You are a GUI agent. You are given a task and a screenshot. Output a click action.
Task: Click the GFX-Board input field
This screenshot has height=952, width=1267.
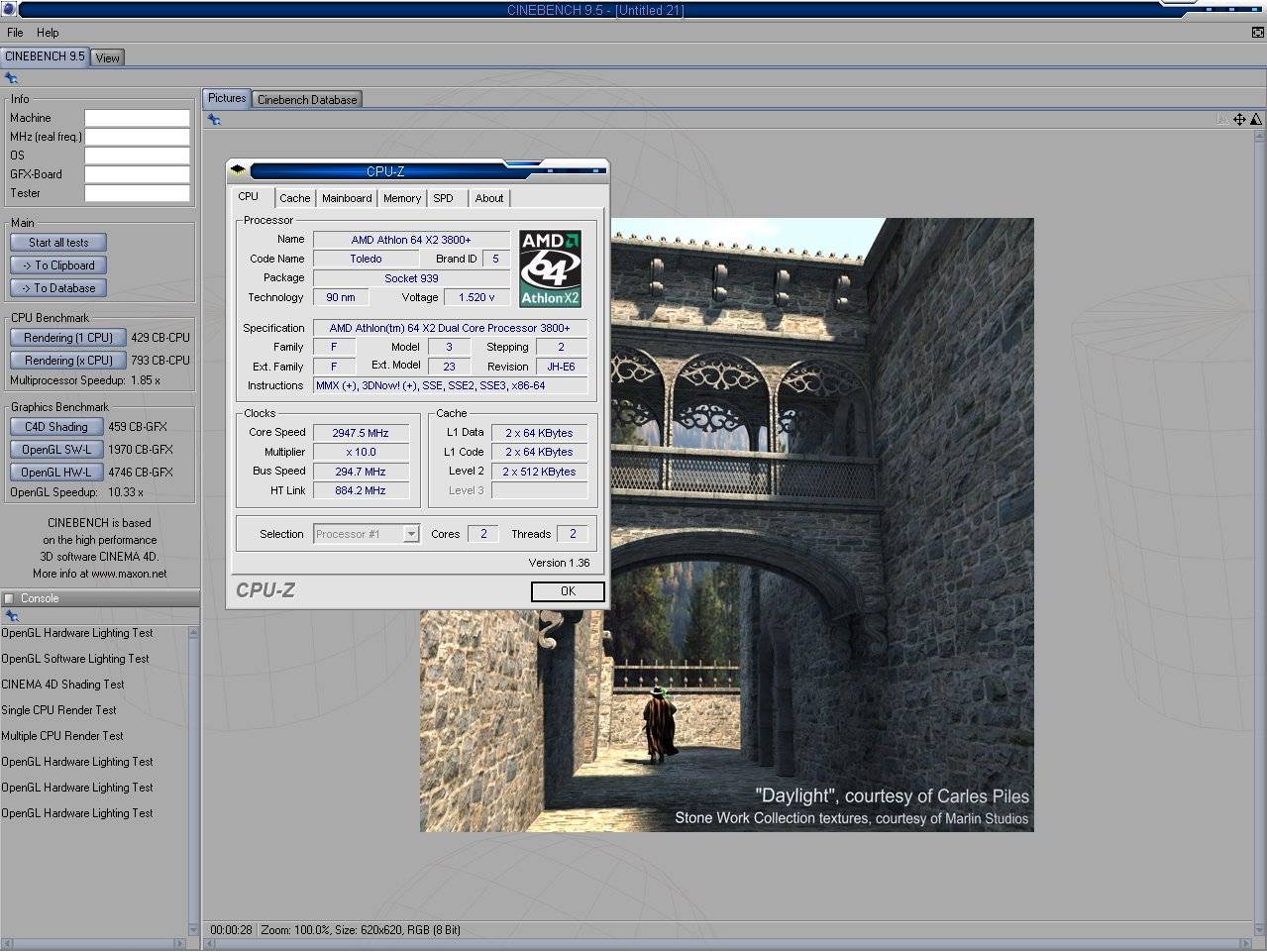137,174
